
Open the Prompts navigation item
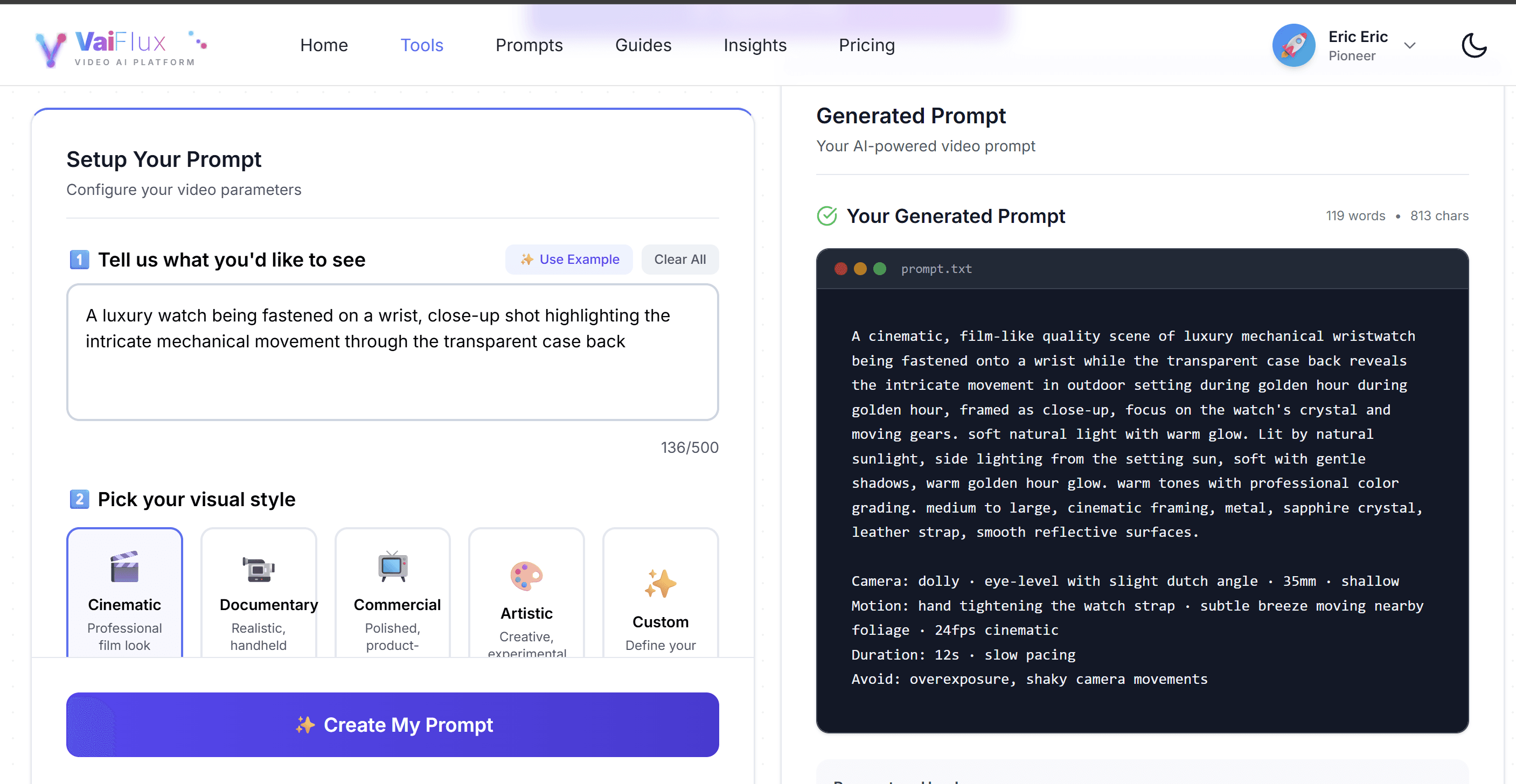click(528, 45)
